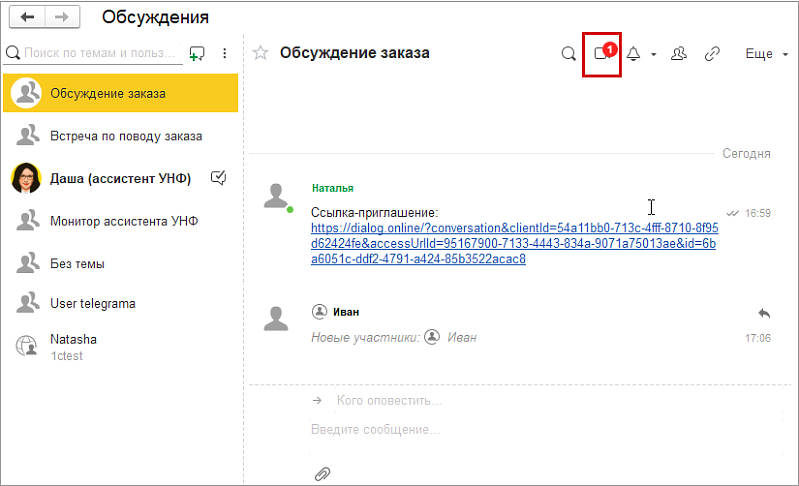Click the 16:59 message timestamp

(x=758, y=213)
